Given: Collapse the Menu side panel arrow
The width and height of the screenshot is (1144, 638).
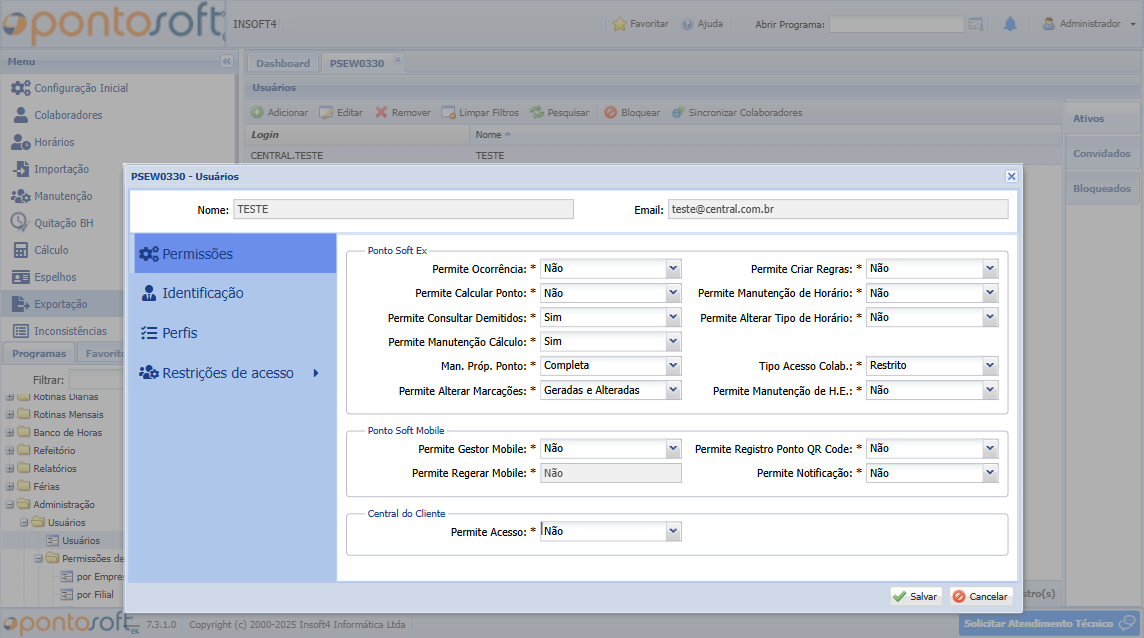Looking at the screenshot, I should pyautogui.click(x=226, y=62).
